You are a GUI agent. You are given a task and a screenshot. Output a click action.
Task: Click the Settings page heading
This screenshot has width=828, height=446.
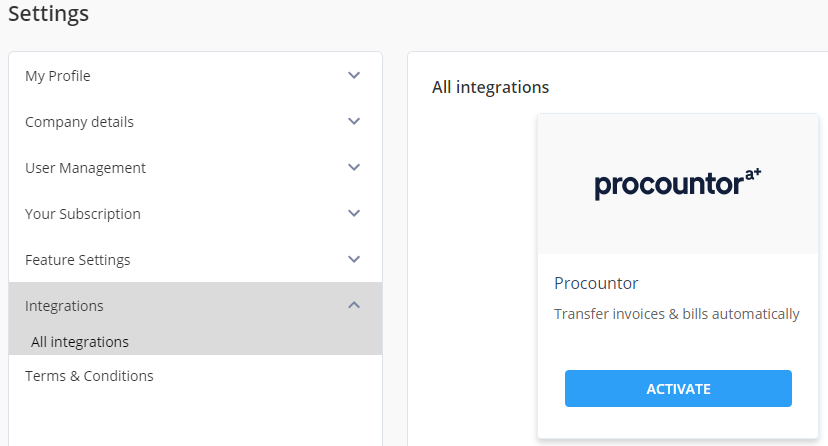coord(48,14)
